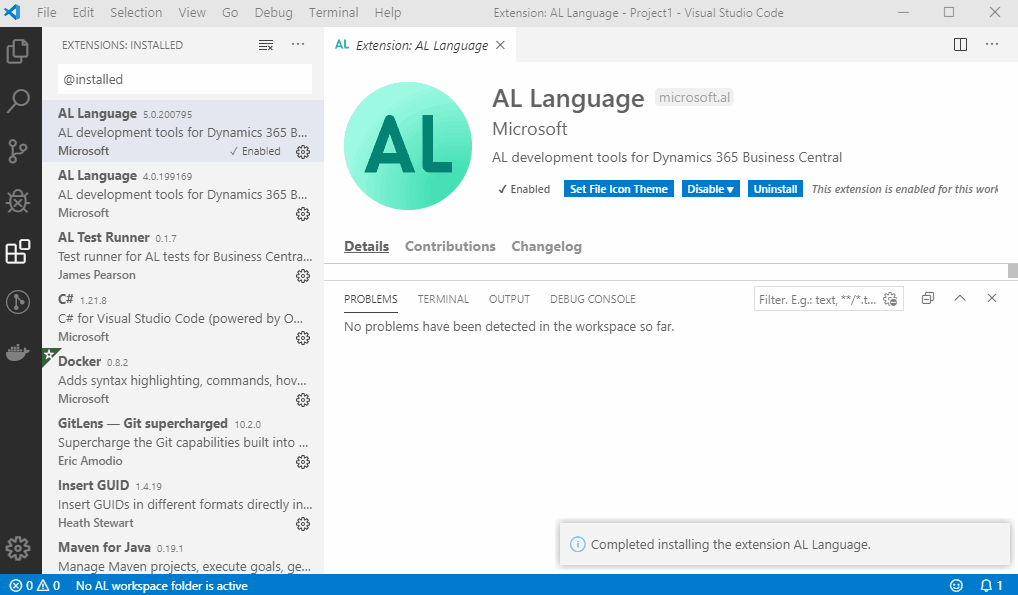Open the Search view

coord(18,100)
